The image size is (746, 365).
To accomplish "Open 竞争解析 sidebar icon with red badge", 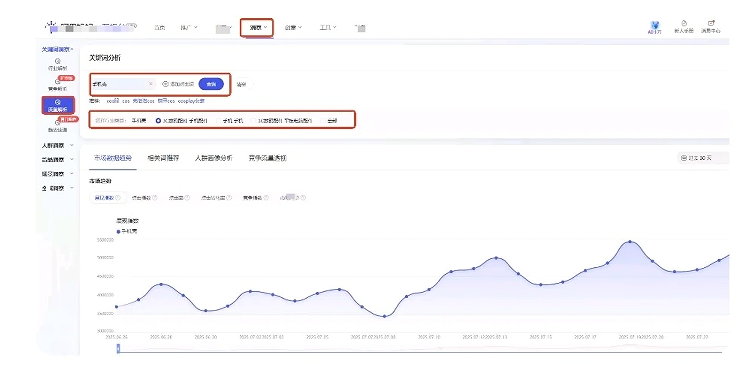I will click(58, 82).
